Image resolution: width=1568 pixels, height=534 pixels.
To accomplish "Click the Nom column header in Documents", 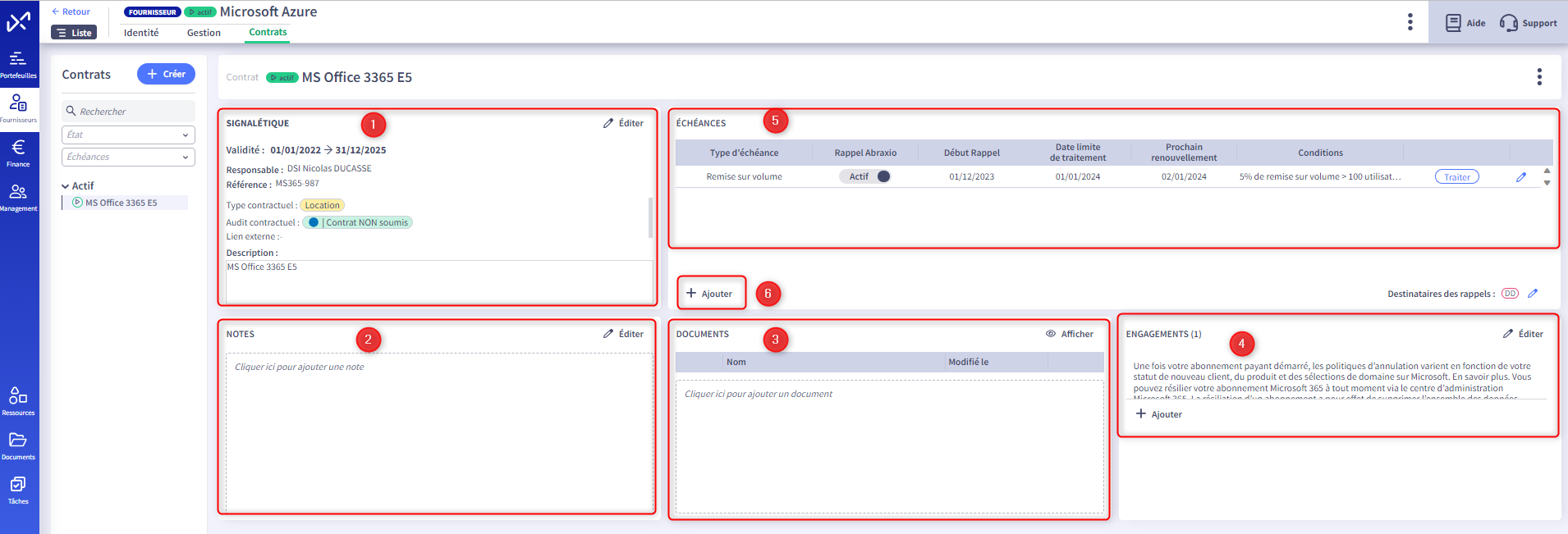I will tap(736, 362).
